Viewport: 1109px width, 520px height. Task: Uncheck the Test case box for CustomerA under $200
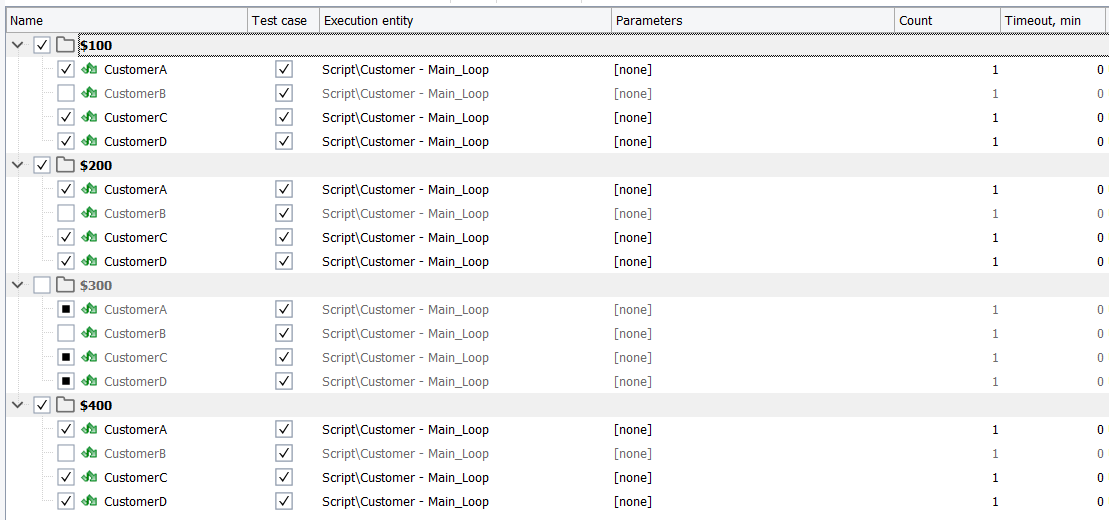tap(284, 189)
